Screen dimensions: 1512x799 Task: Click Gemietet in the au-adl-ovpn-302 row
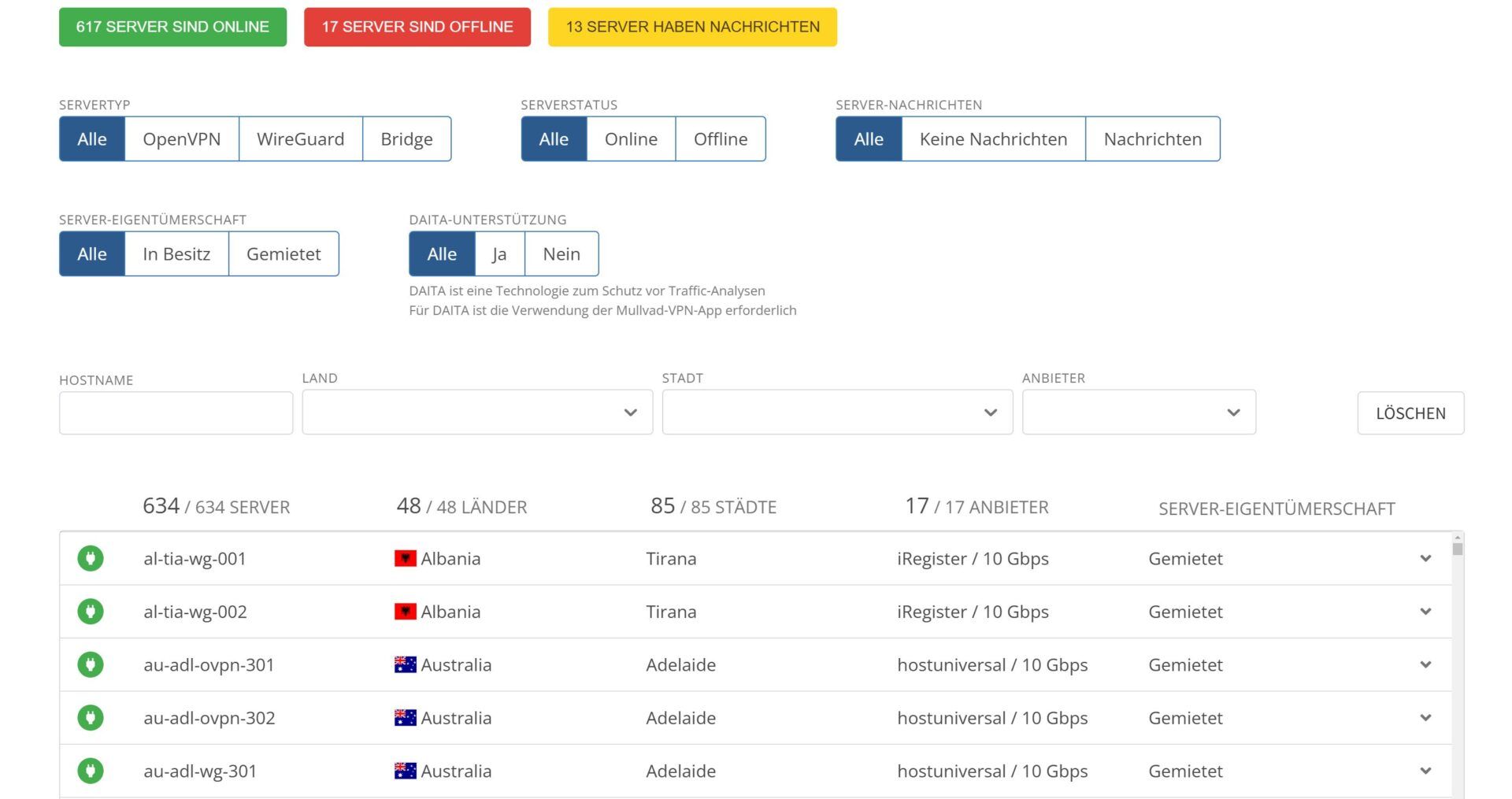click(x=1185, y=717)
